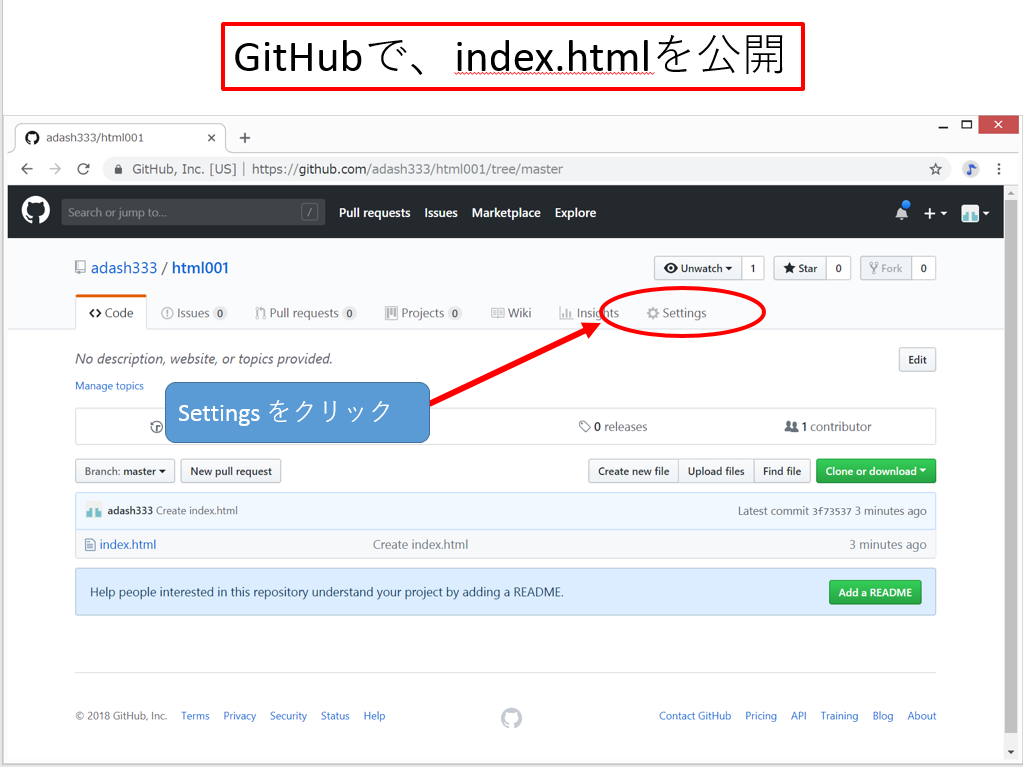The height and width of the screenshot is (767, 1023).
Task: Open the Issues repository tab
Action: (193, 313)
